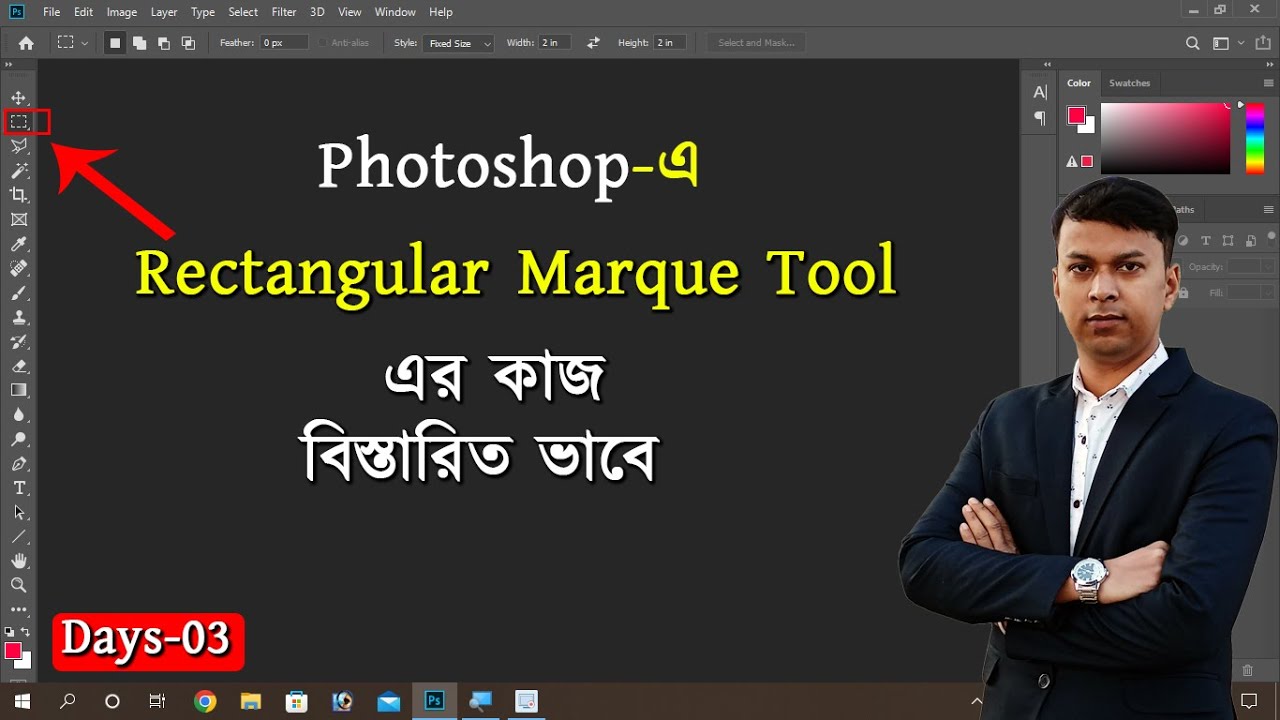This screenshot has width=1280, height=720.
Task: Click the Height input field
Action: [x=670, y=43]
